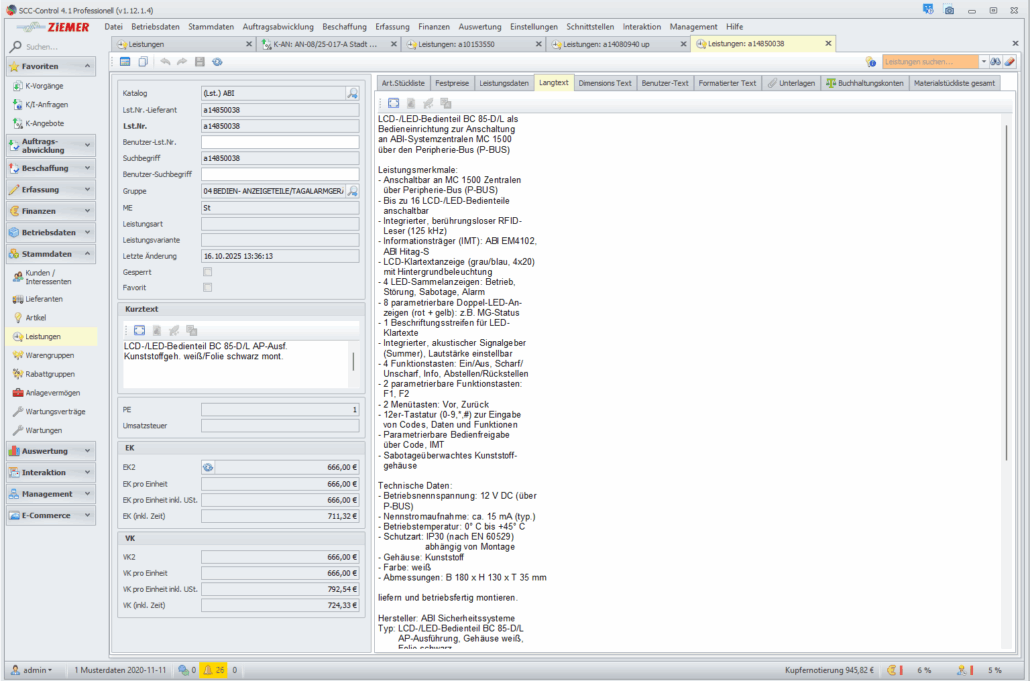Toggle the Gesperrt checkbox
Image resolution: width=1030 pixels, height=681 pixels.
[x=208, y=271]
